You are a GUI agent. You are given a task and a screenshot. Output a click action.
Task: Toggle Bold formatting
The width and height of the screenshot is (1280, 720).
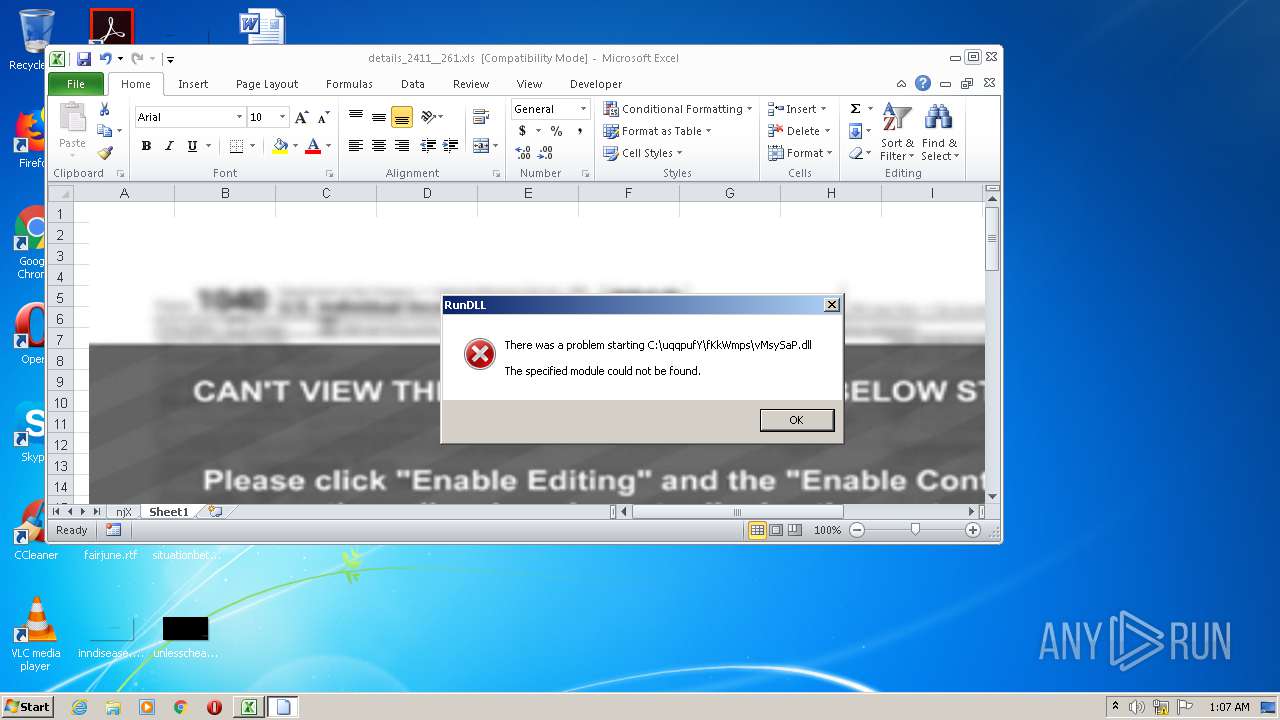[x=146, y=146]
